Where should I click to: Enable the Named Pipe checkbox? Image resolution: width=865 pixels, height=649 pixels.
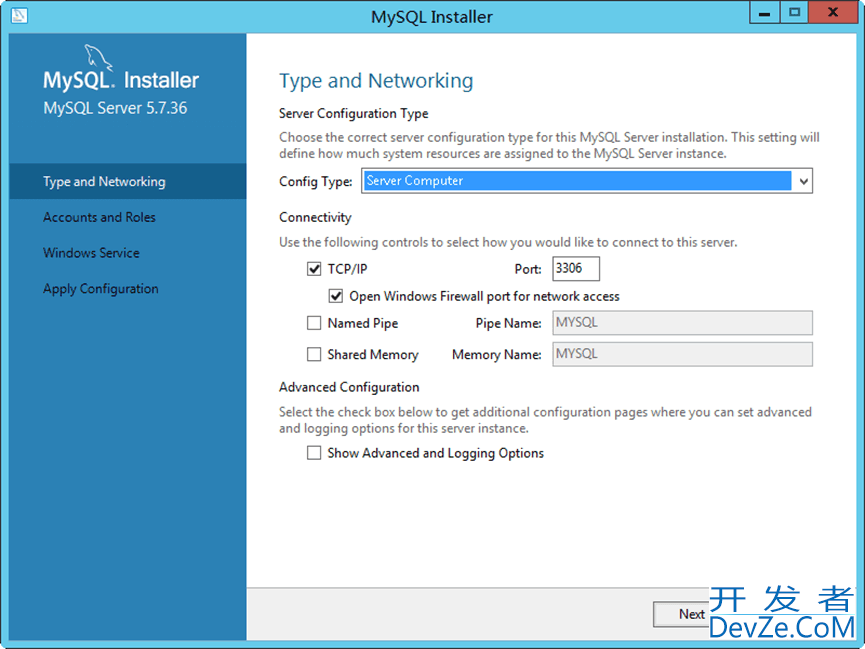(314, 323)
